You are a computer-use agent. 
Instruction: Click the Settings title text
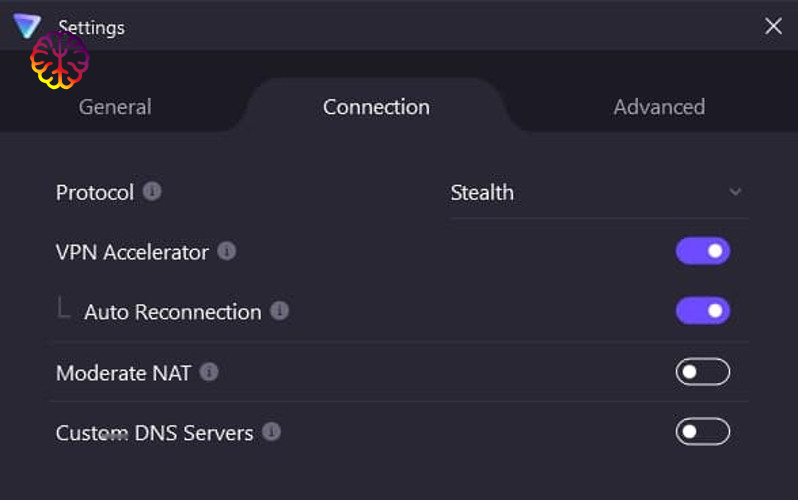[91, 27]
